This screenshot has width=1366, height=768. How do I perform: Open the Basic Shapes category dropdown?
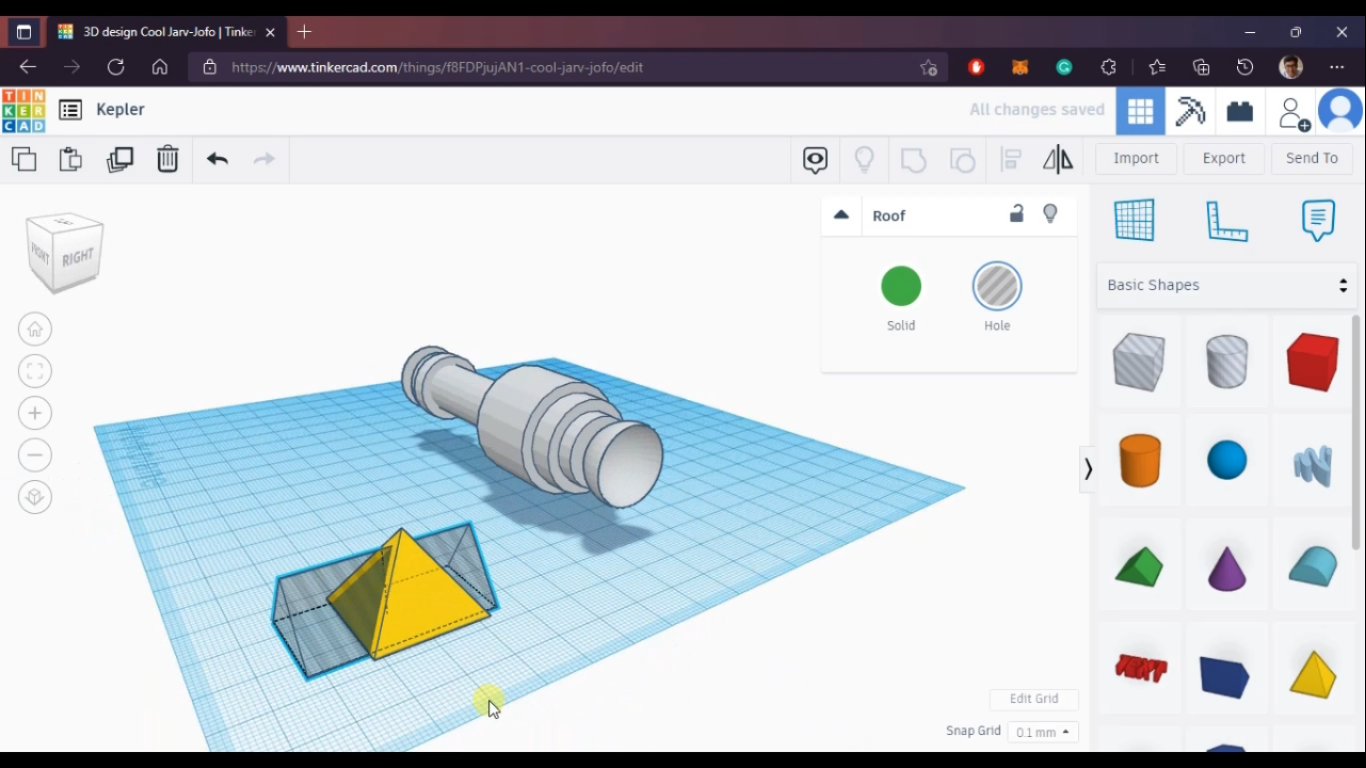pyautogui.click(x=1227, y=285)
